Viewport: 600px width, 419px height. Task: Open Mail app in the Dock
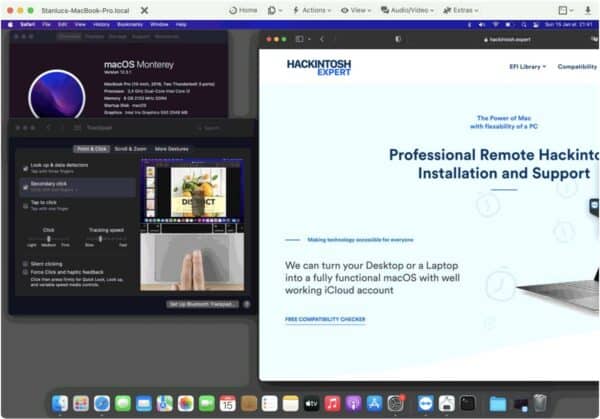pos(144,403)
